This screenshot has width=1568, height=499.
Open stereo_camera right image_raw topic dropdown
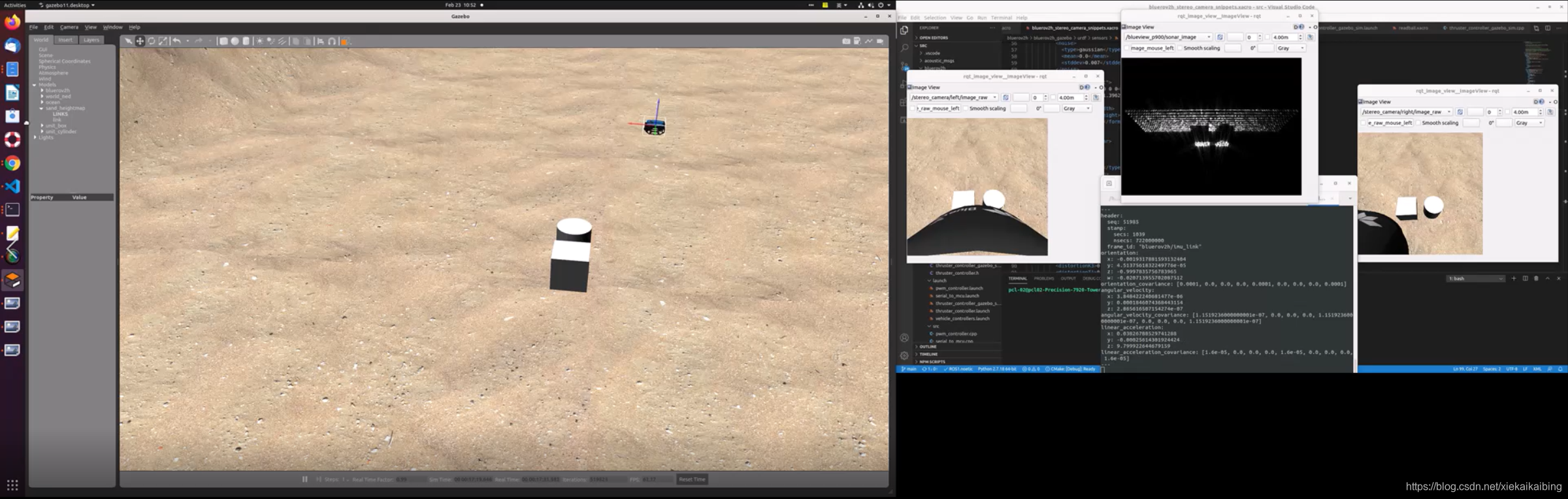(1407, 112)
